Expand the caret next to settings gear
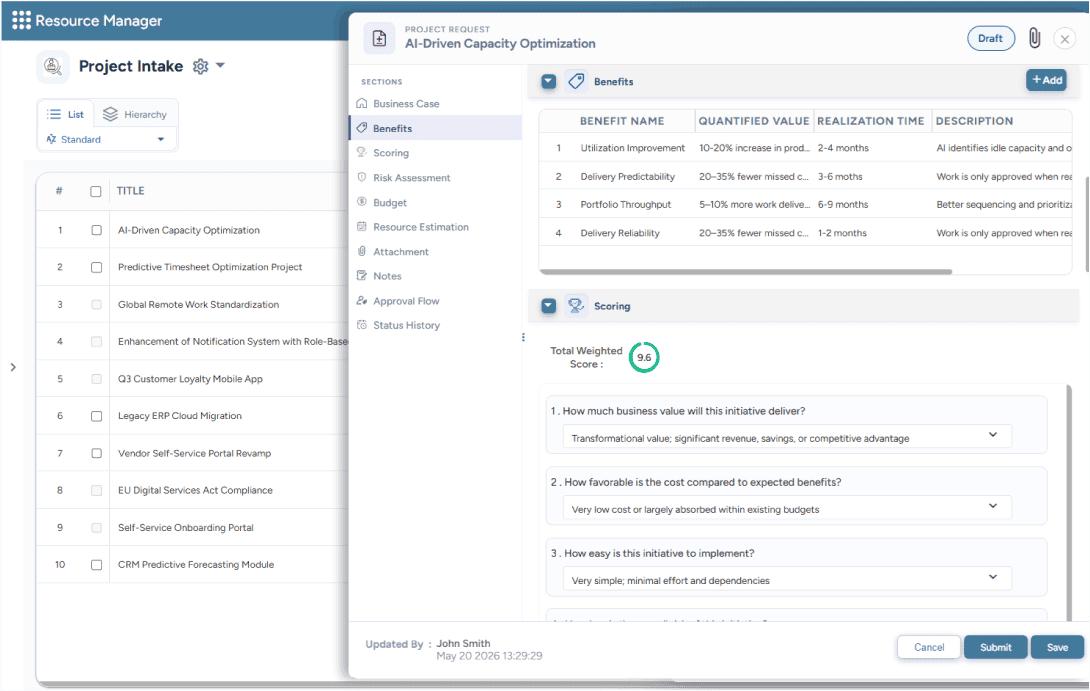1090x691 pixels. (x=220, y=65)
